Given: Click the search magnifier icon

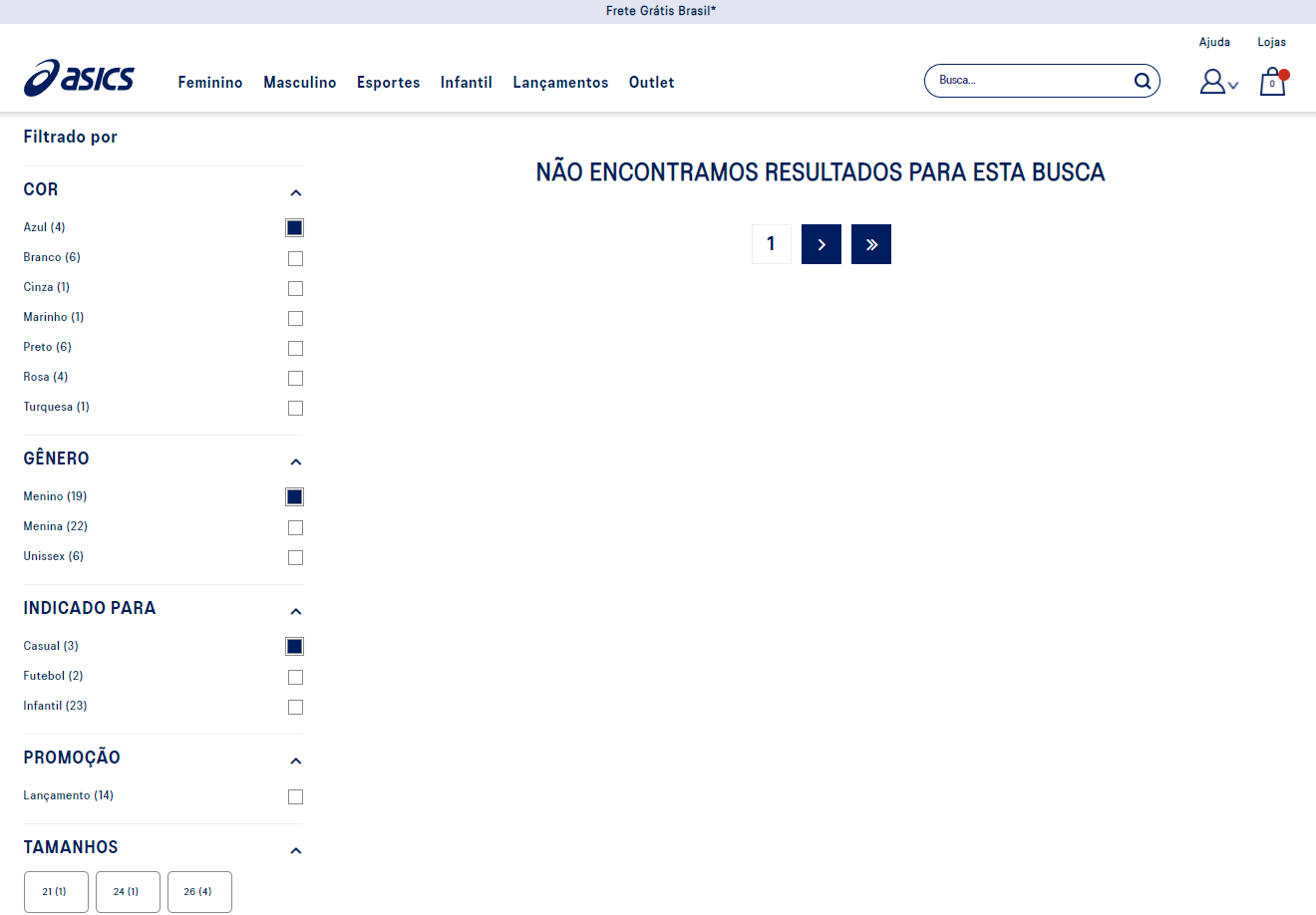Looking at the screenshot, I should 1143,81.
